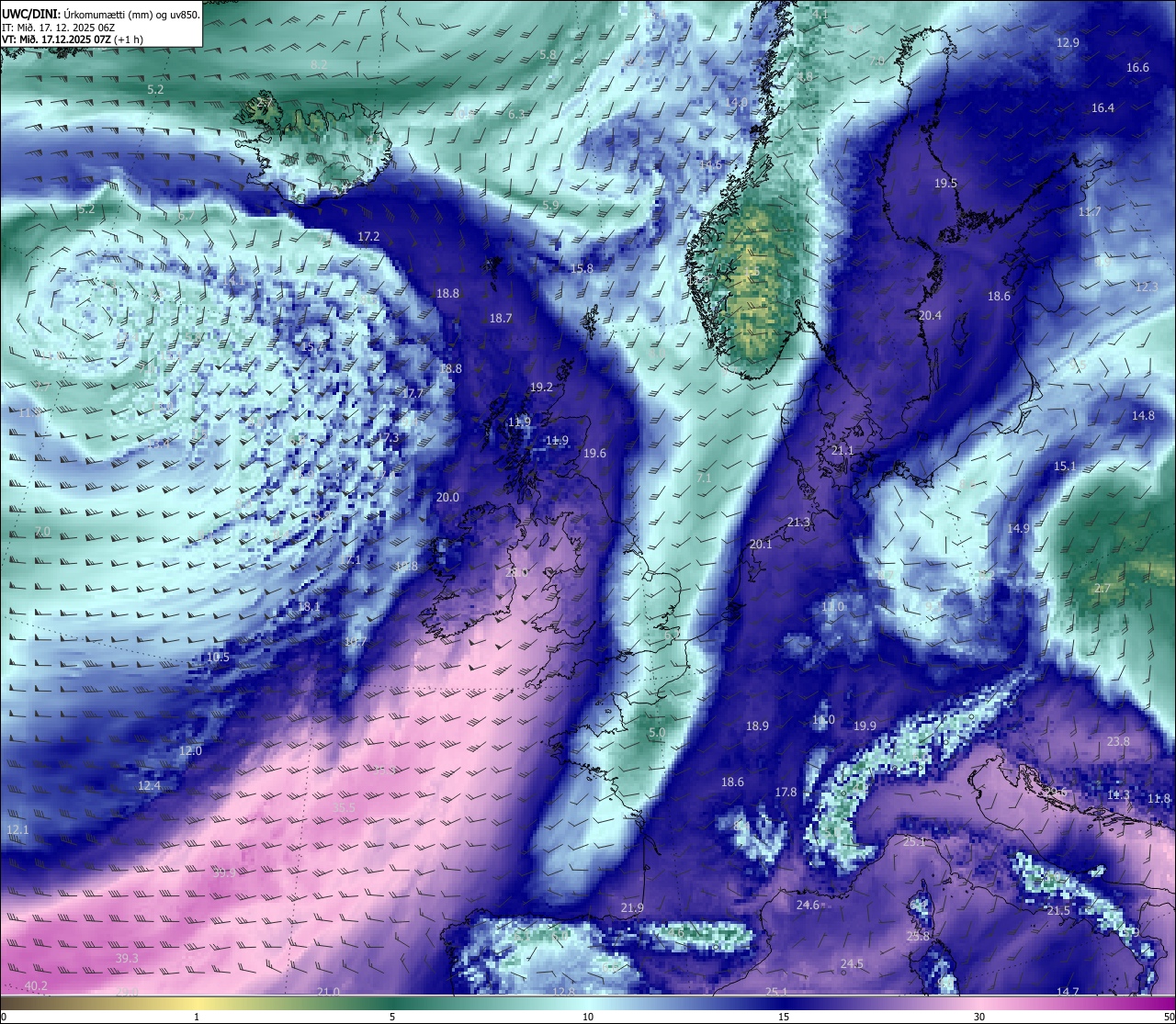Click the 18.9 value over France
Viewport: 1176px width, 1024px height.
click(x=757, y=726)
